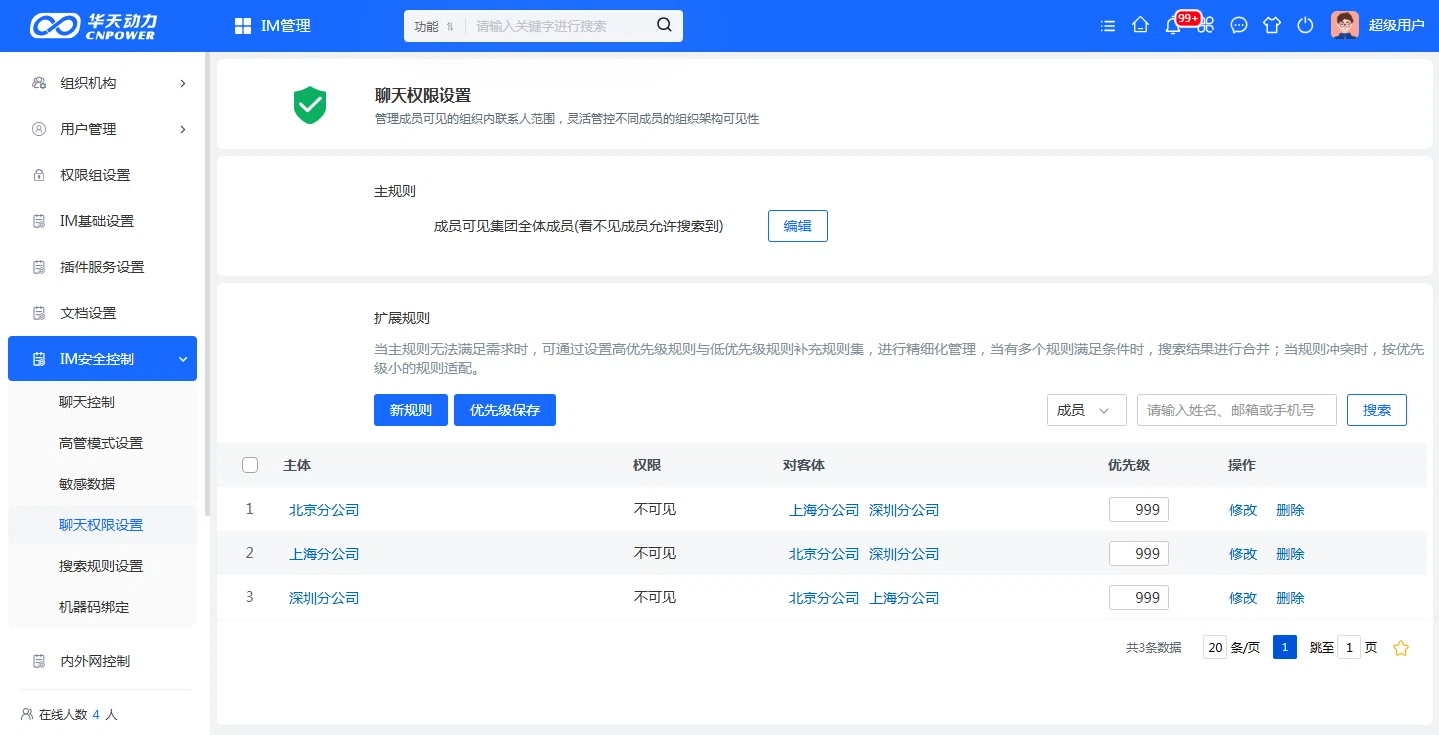The height and width of the screenshot is (735, 1439).
Task: Click the super user avatar picture
Action: tap(1345, 25)
